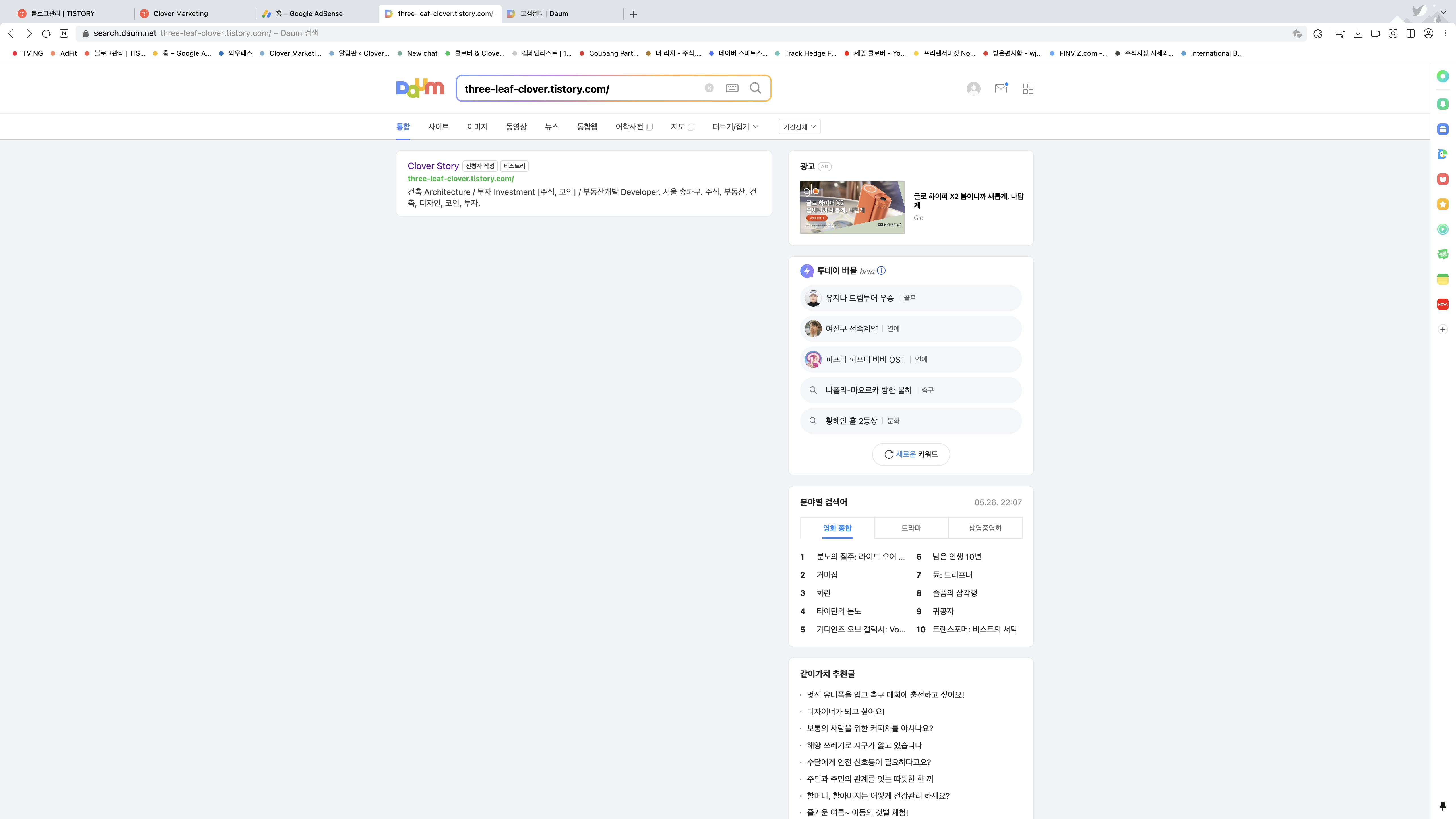Open the Daum mail envelope icon

click(1000, 88)
